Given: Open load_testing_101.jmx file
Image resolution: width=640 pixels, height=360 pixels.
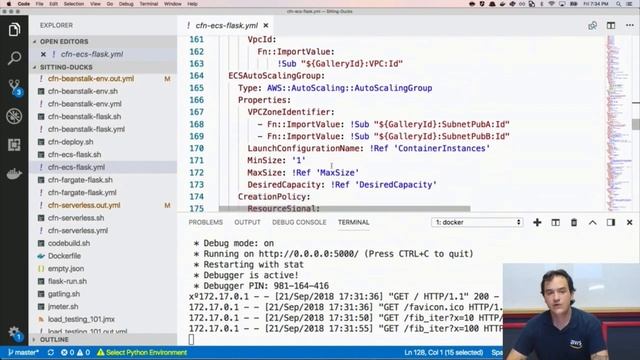Looking at the screenshot, I should 81,319.
